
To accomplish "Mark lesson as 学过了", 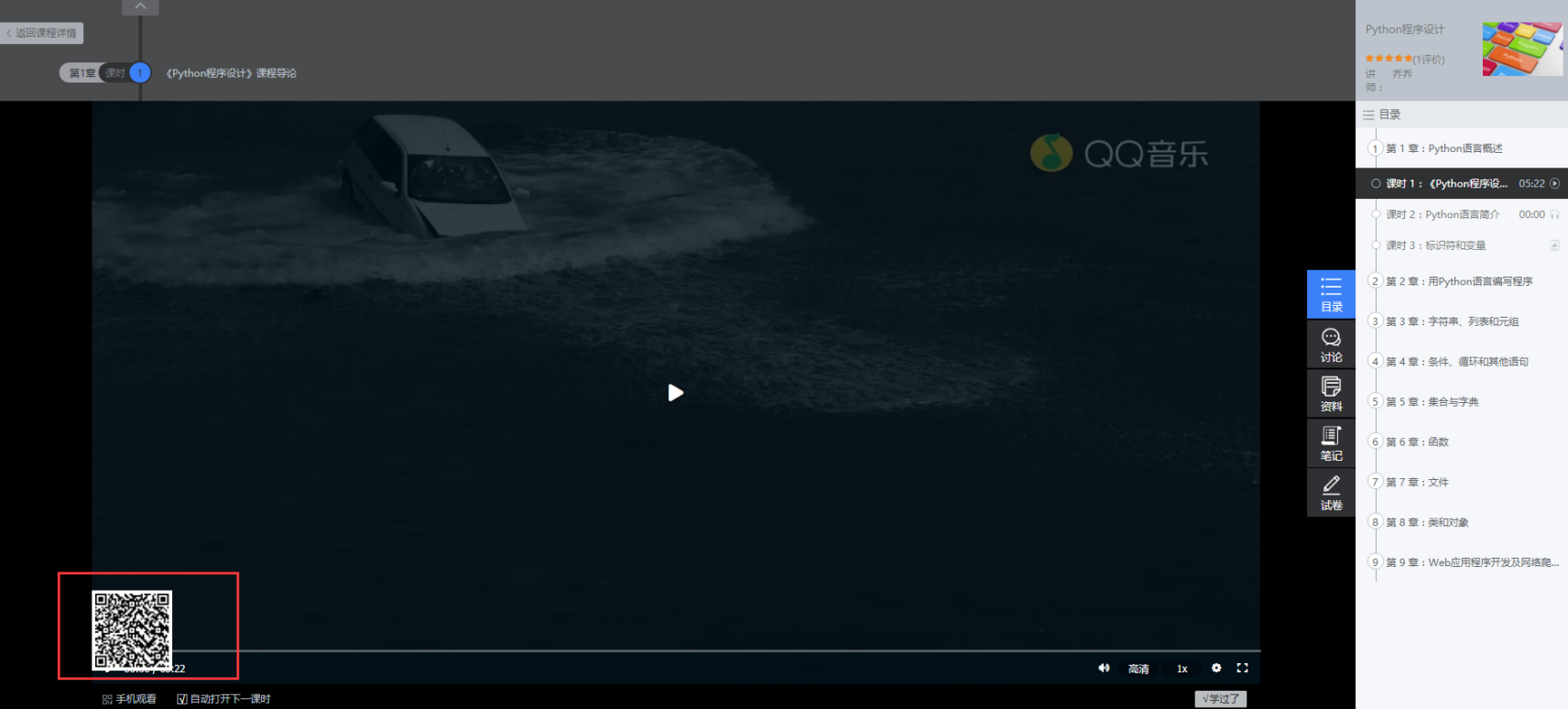I will [x=1221, y=699].
